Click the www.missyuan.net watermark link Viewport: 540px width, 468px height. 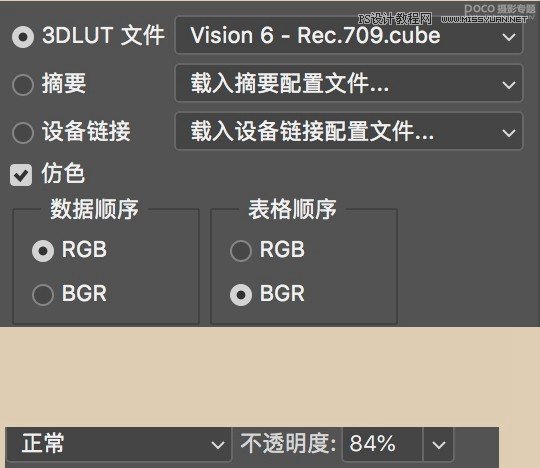tap(484, 20)
